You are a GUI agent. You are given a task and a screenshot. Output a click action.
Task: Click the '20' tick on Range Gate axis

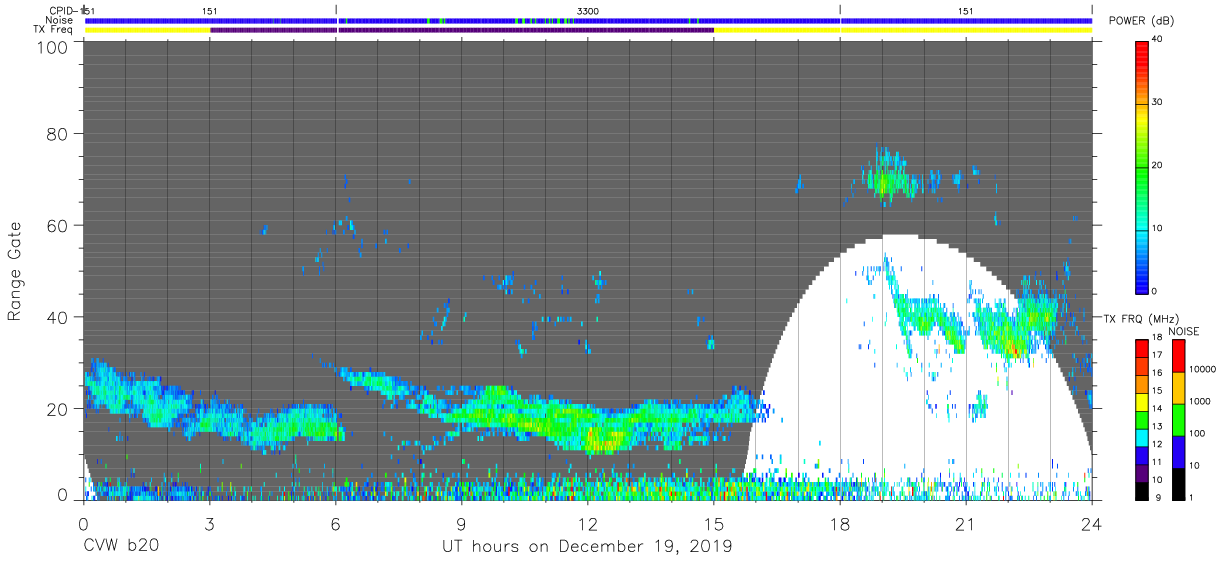[57, 409]
